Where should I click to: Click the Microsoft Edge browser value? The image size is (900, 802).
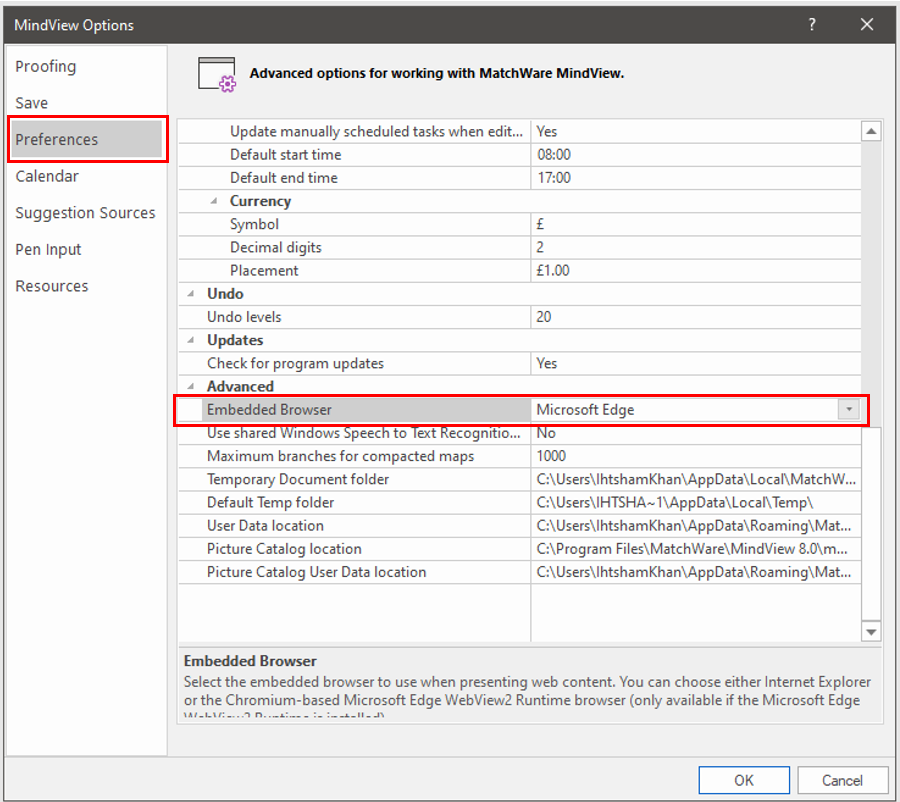pyautogui.click(x=585, y=410)
